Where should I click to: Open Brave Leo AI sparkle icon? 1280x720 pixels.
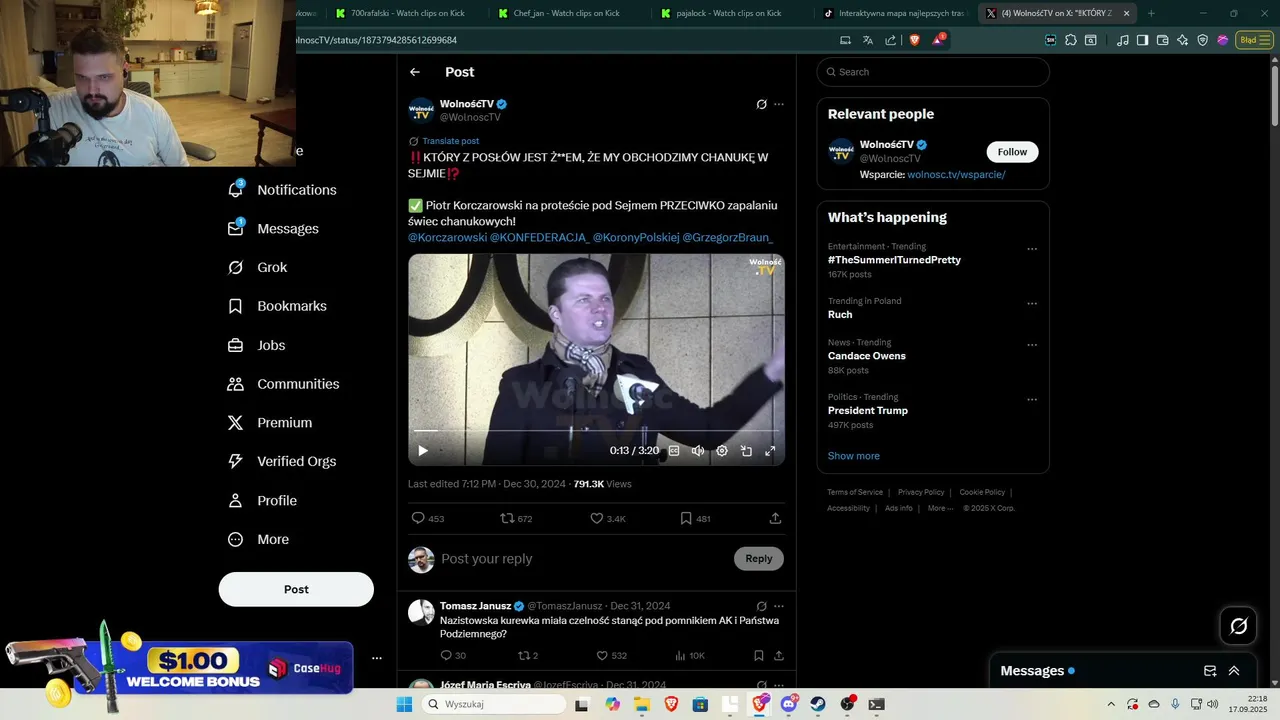click(x=1183, y=40)
